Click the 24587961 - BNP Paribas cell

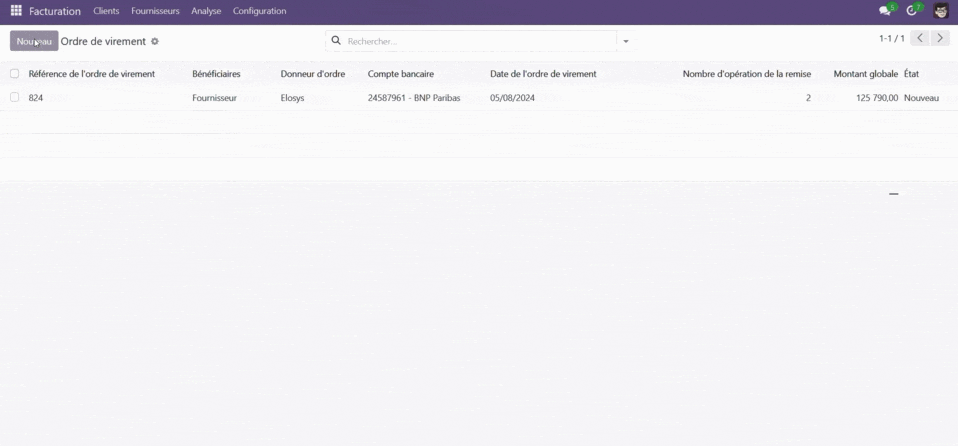click(x=414, y=97)
